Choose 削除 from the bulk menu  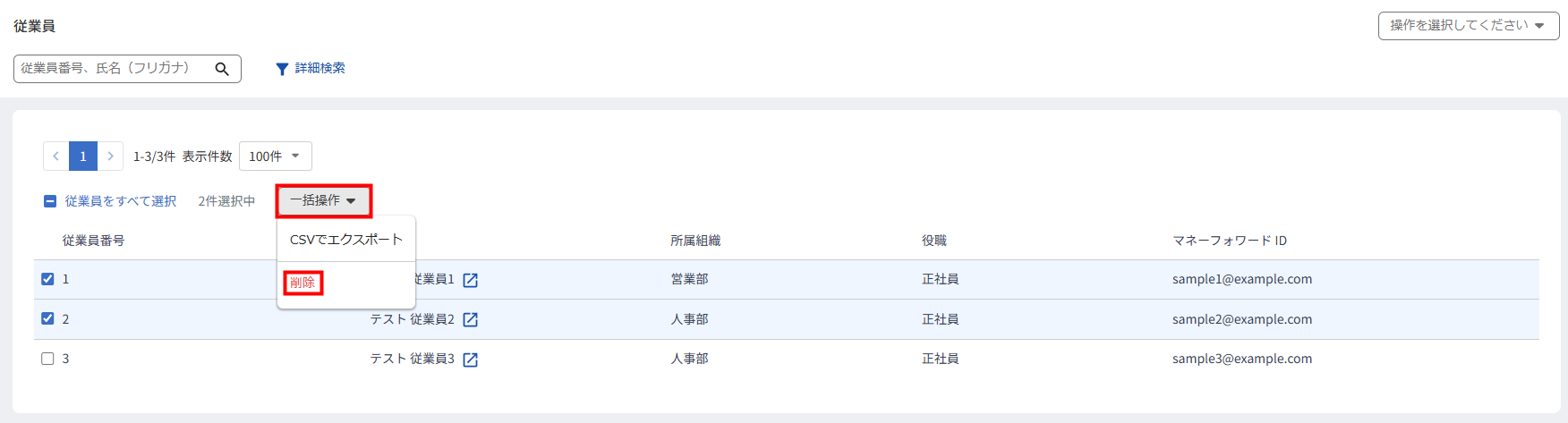click(x=303, y=283)
